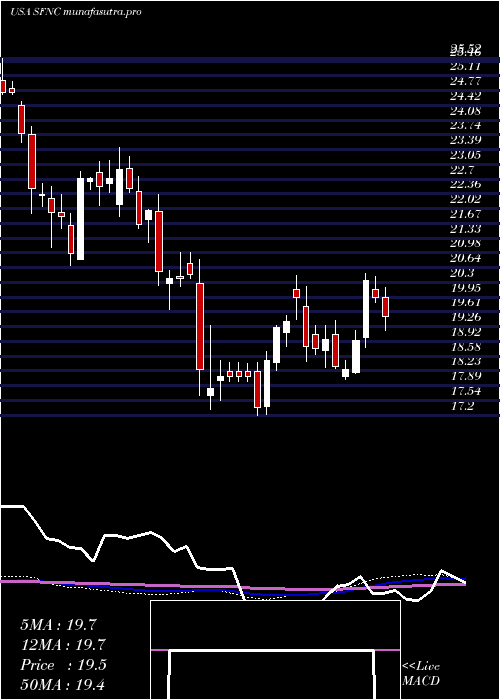Click the 22.36 price axis label
500x700 pixels.
pos(466,184)
